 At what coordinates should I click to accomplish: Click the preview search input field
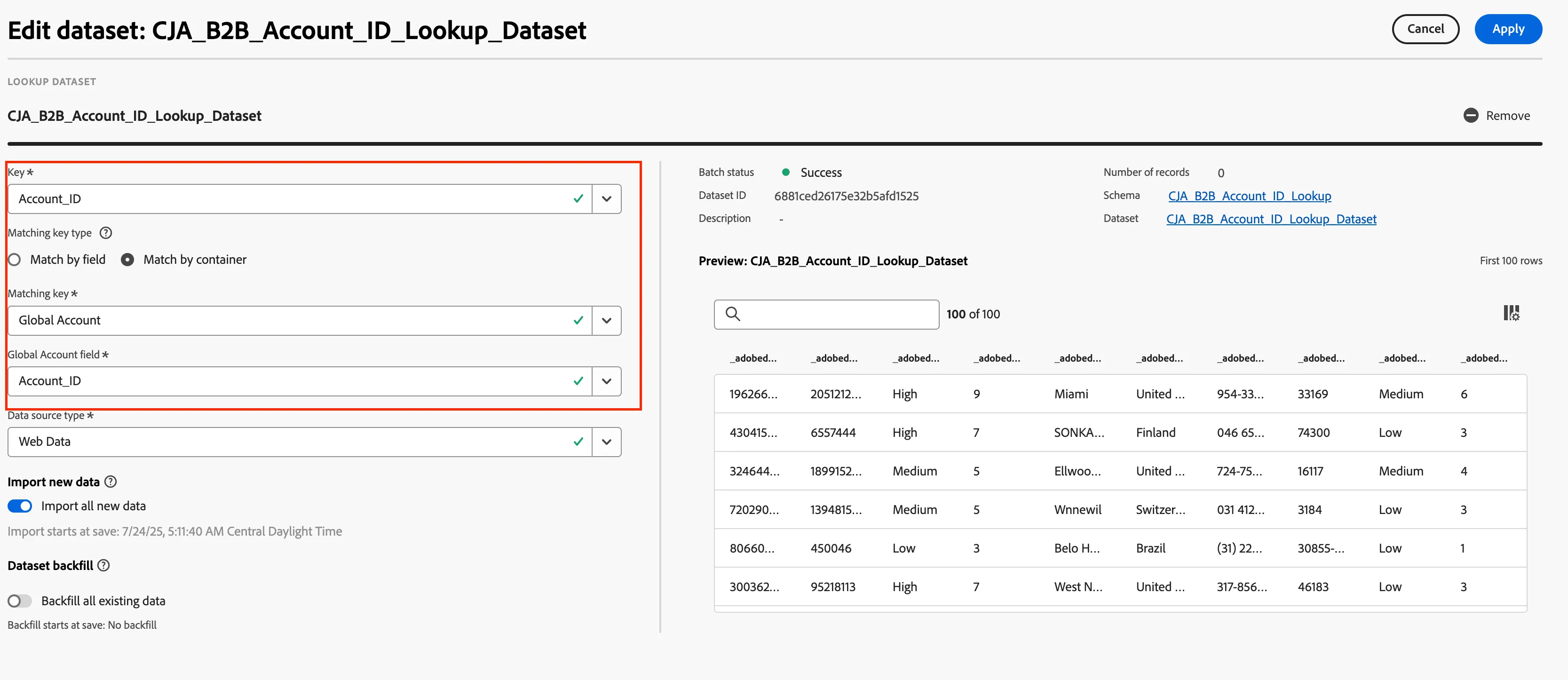827,314
